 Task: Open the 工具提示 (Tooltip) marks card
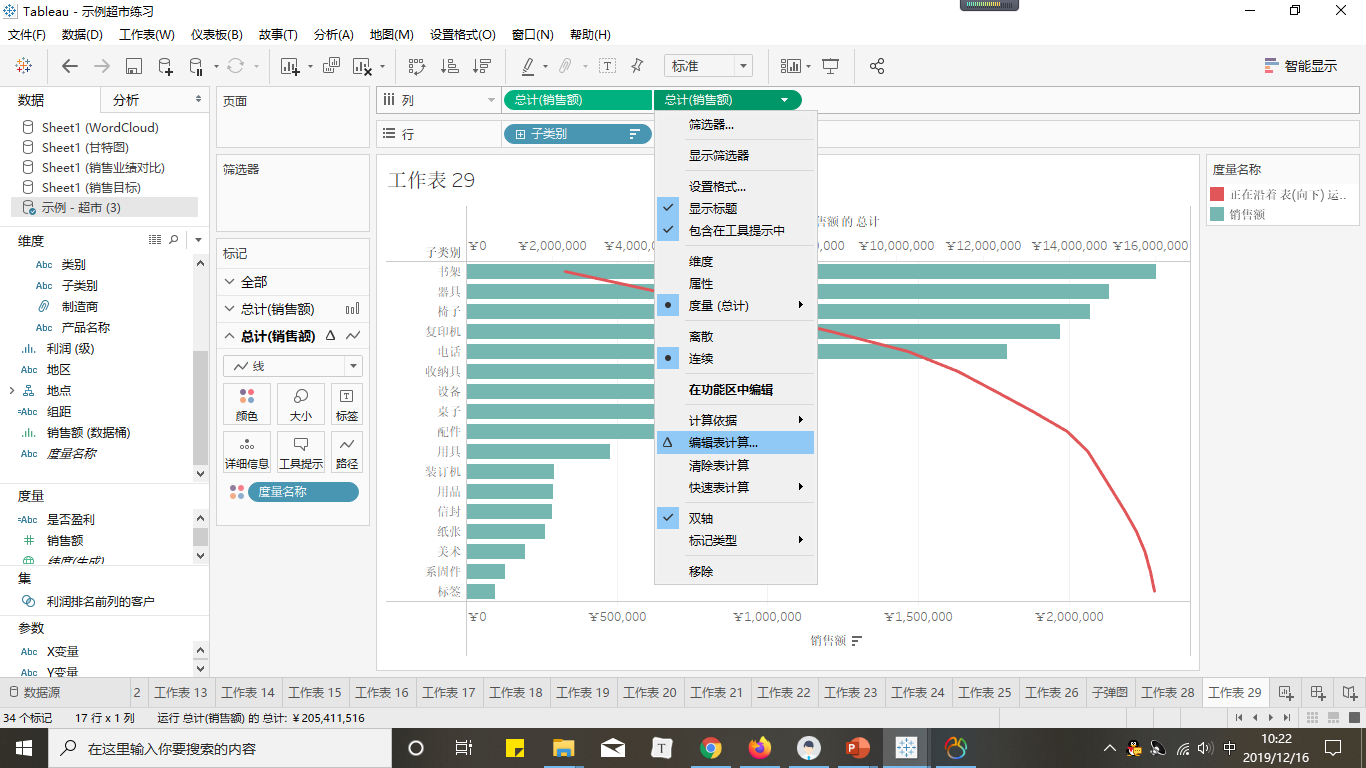tap(301, 452)
